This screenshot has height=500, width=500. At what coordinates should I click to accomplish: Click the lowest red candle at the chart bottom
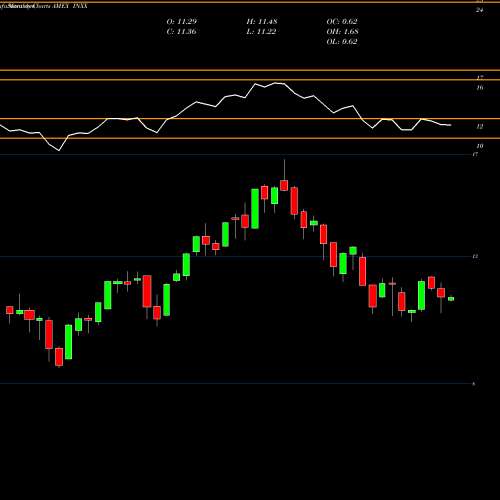pos(59,357)
